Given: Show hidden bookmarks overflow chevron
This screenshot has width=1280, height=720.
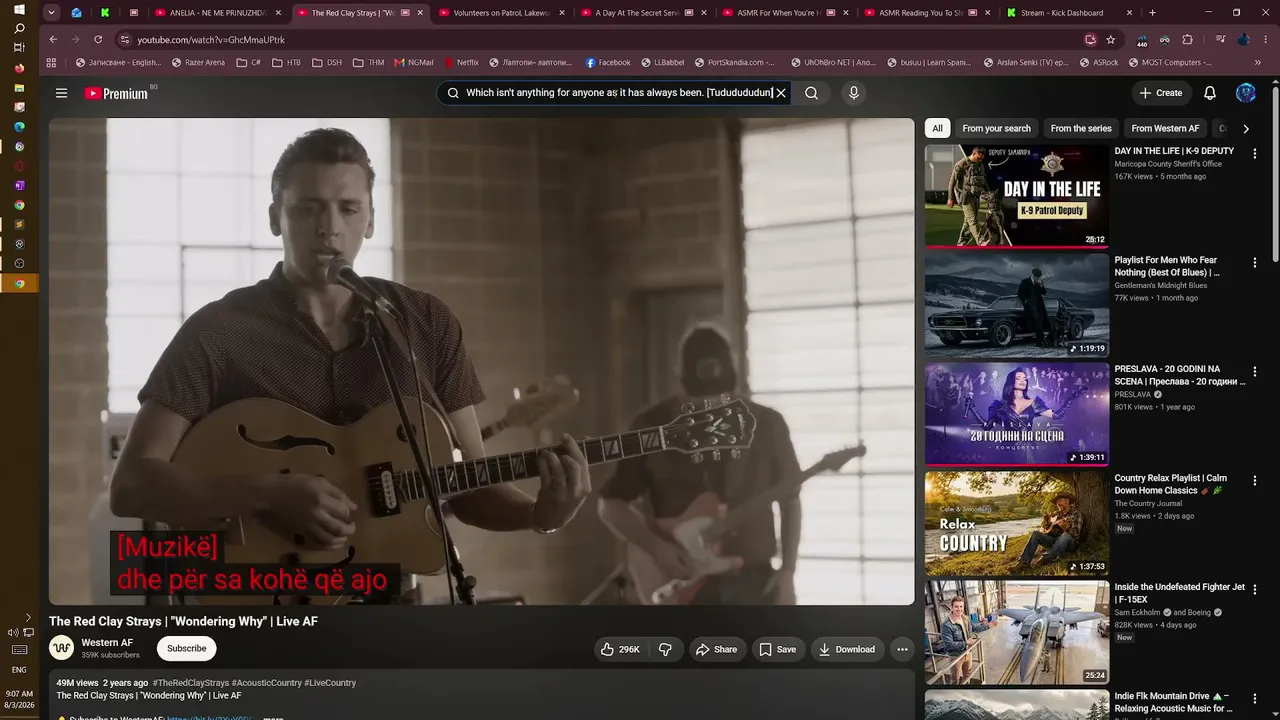Looking at the screenshot, I should pos(1257,62).
